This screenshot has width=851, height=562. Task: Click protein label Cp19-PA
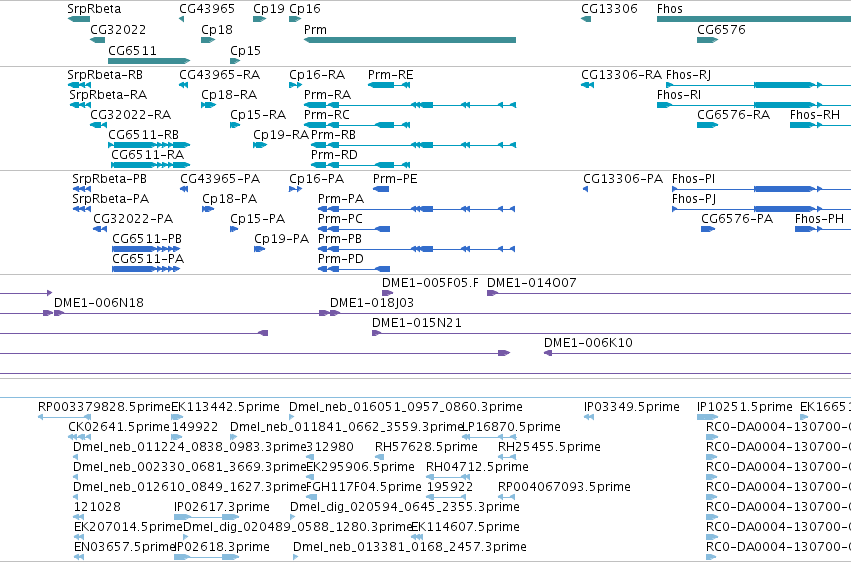coord(281,239)
